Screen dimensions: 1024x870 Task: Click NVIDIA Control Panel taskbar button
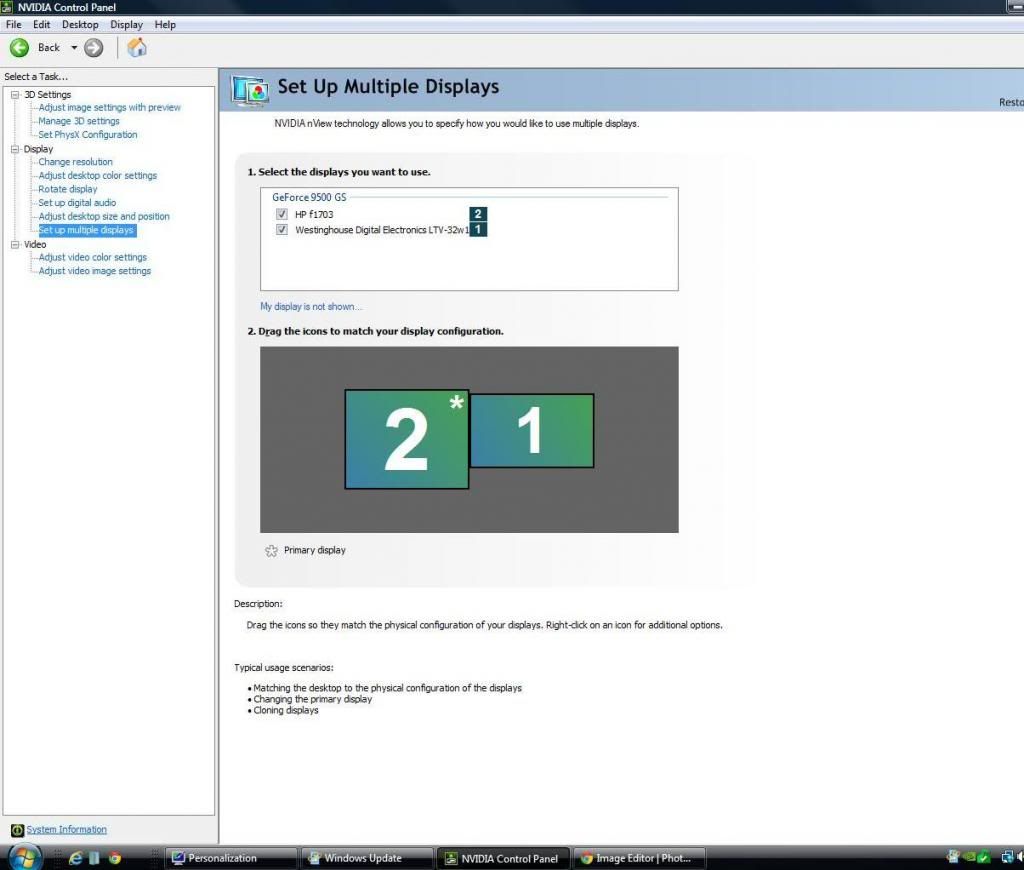[504, 858]
